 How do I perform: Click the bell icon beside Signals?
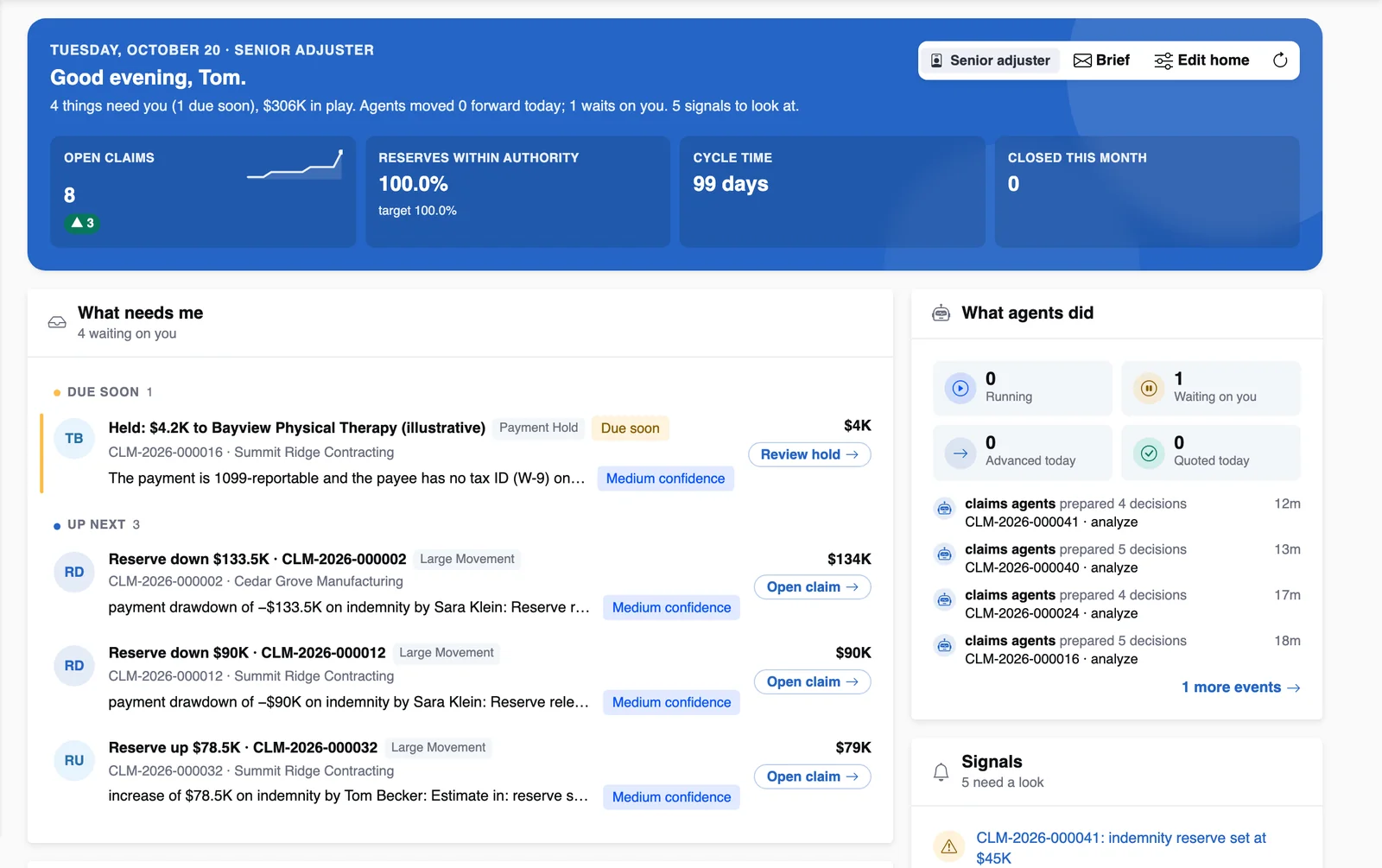(941, 771)
